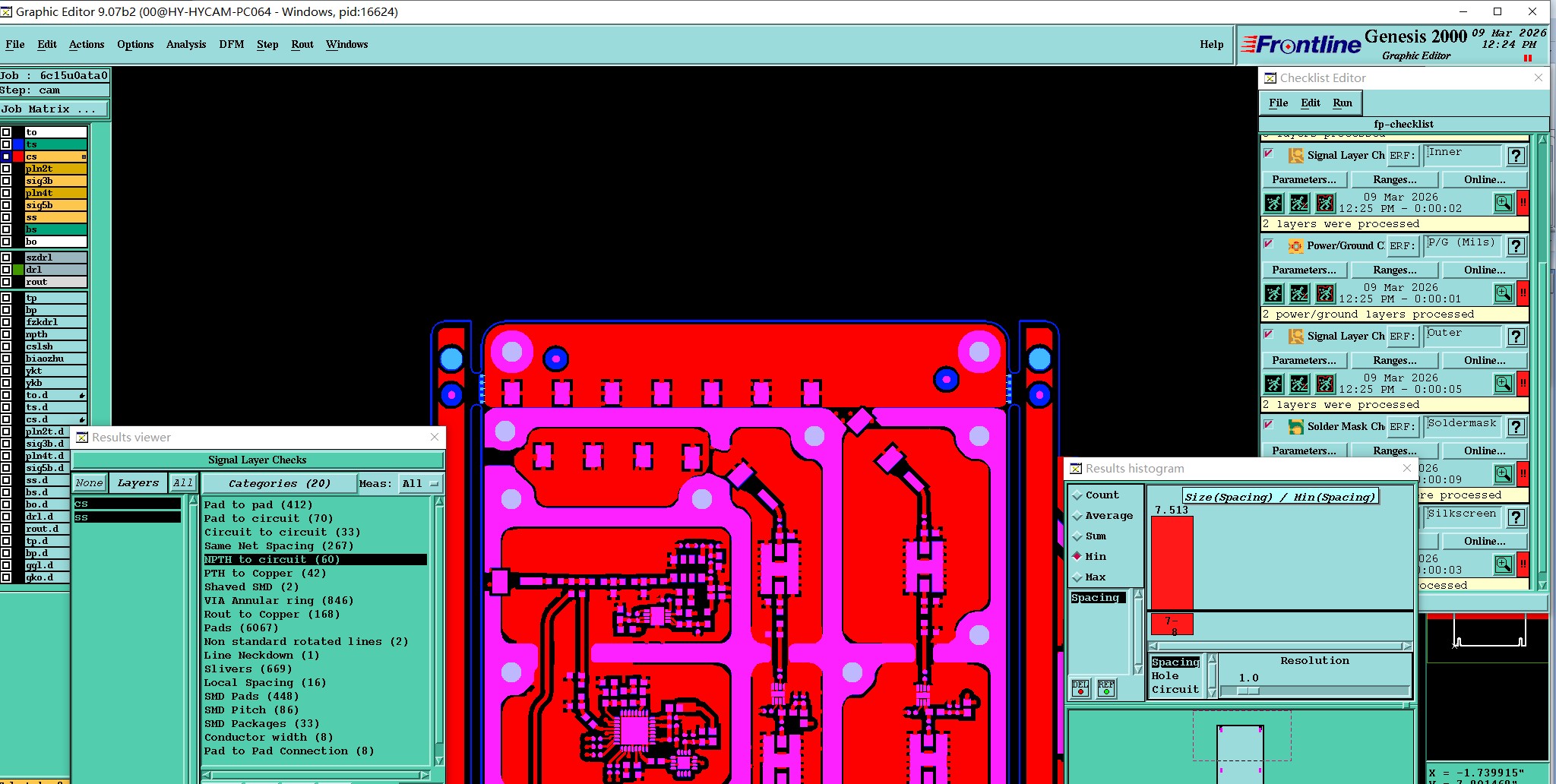The image size is (1556, 784).
Task: Open results viewer for Silkscreen check
Action: pos(1504,564)
